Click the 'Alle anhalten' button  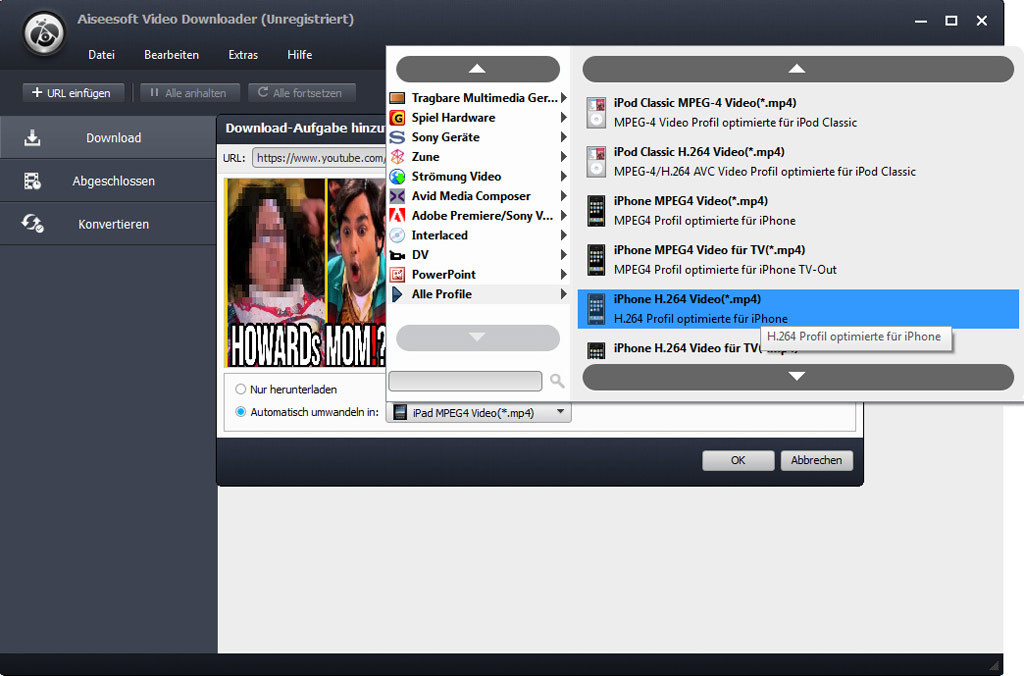pyautogui.click(x=189, y=93)
